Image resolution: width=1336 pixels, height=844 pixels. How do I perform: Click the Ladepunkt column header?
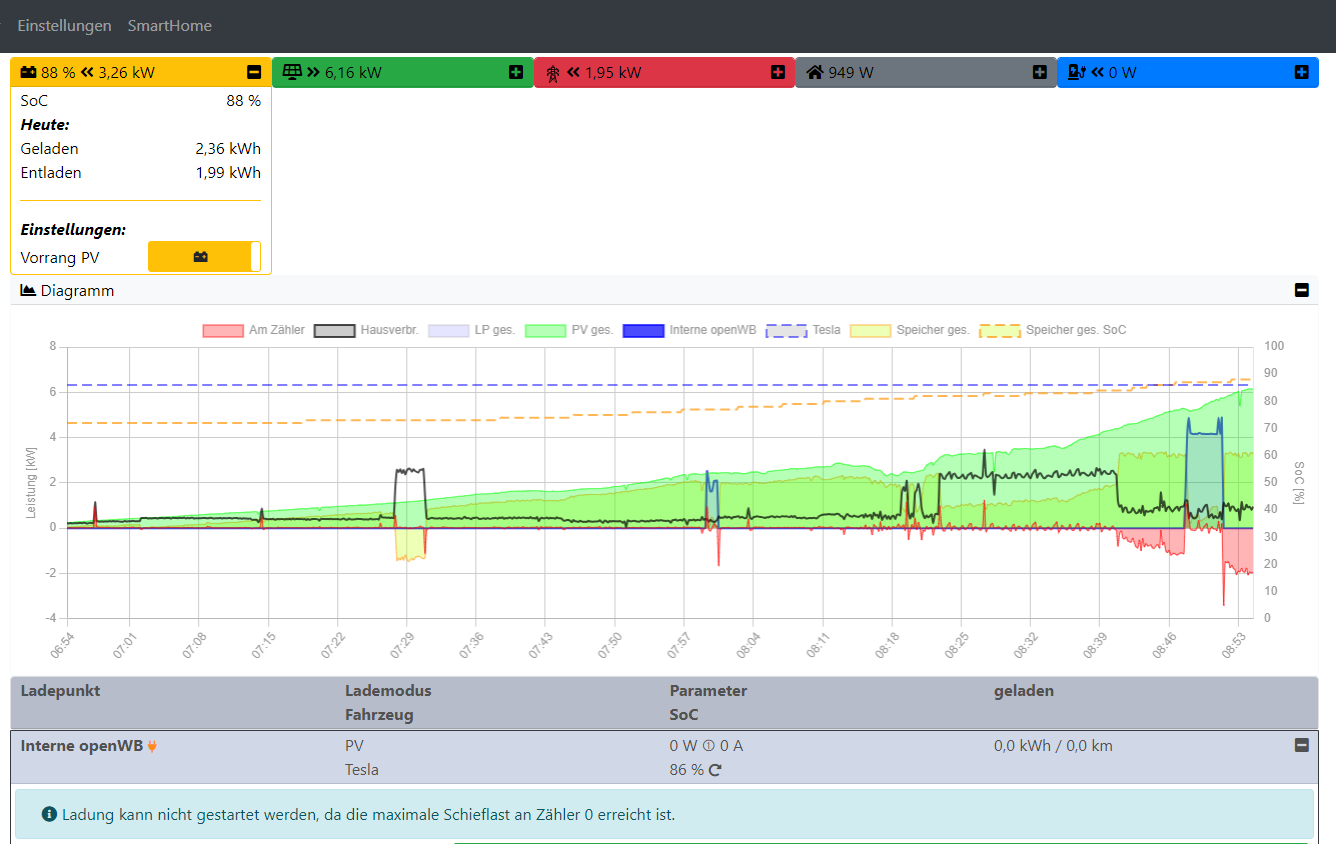60,690
